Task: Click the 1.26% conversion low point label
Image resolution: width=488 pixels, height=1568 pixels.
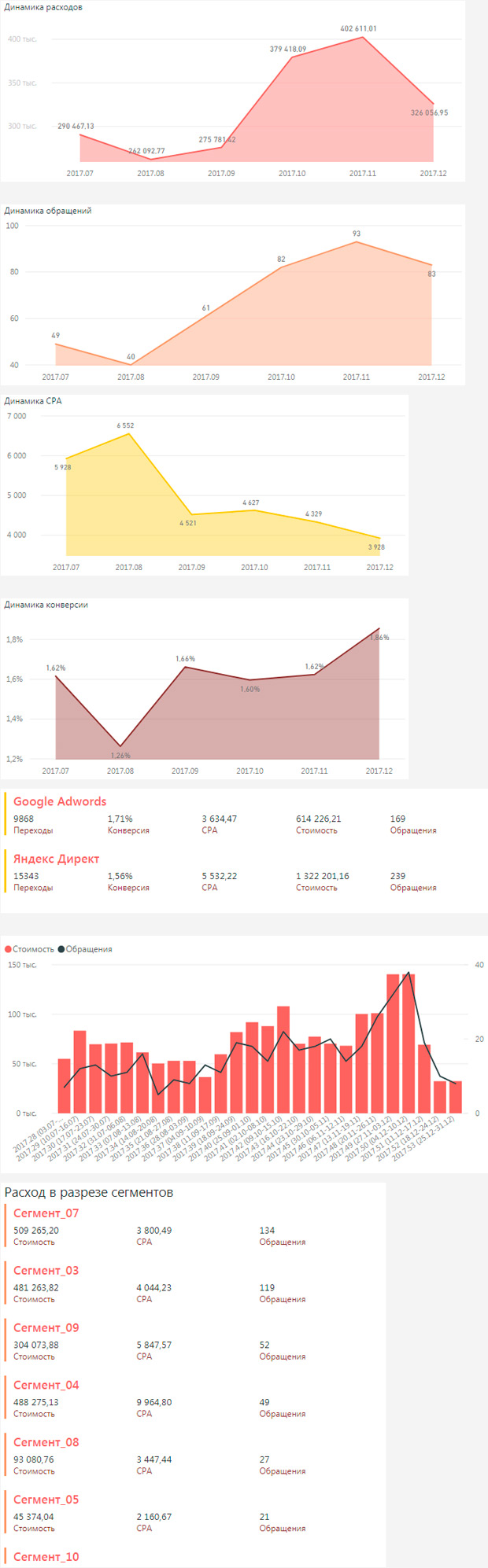Action: click(120, 756)
